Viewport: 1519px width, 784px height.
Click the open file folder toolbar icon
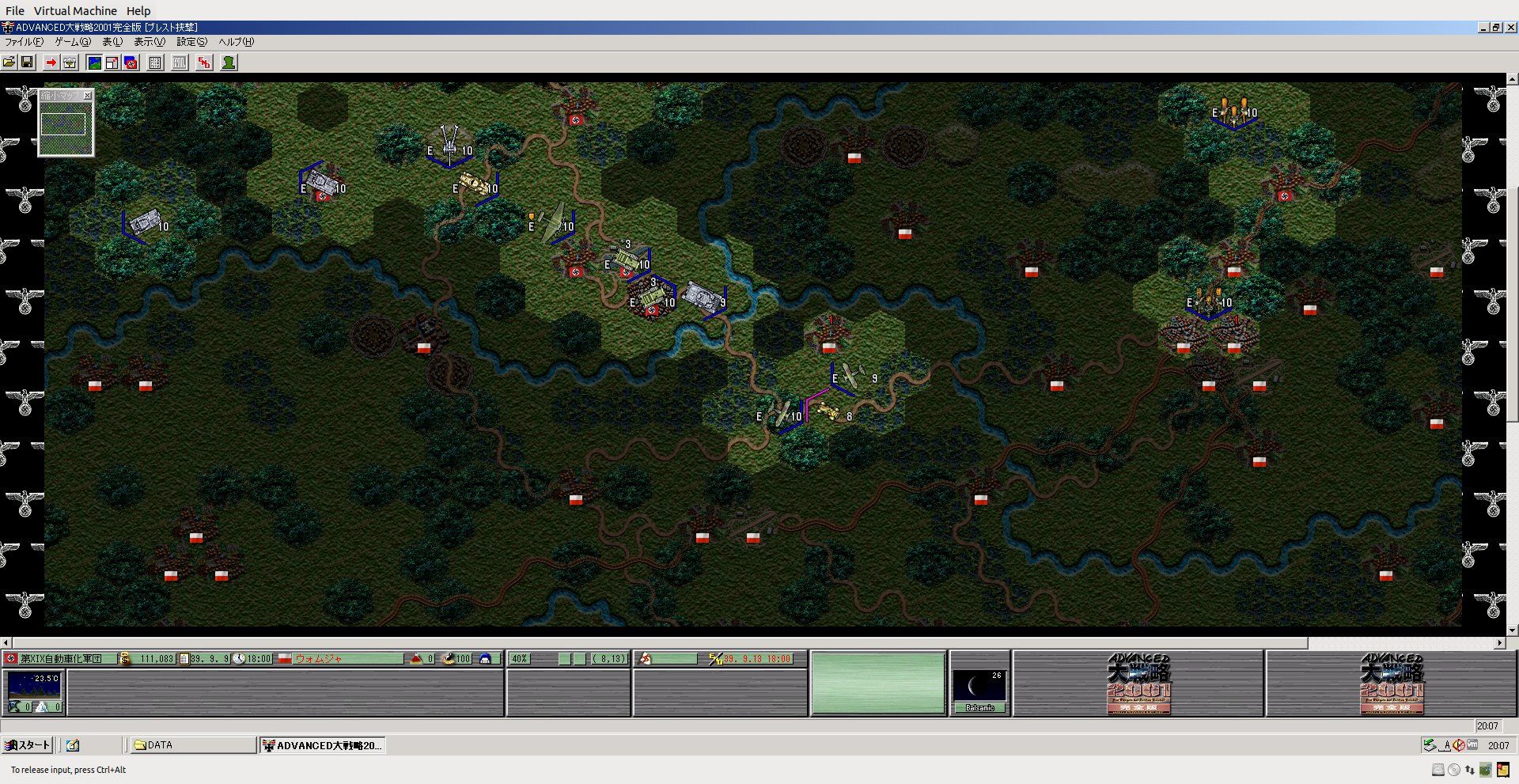pos(9,62)
